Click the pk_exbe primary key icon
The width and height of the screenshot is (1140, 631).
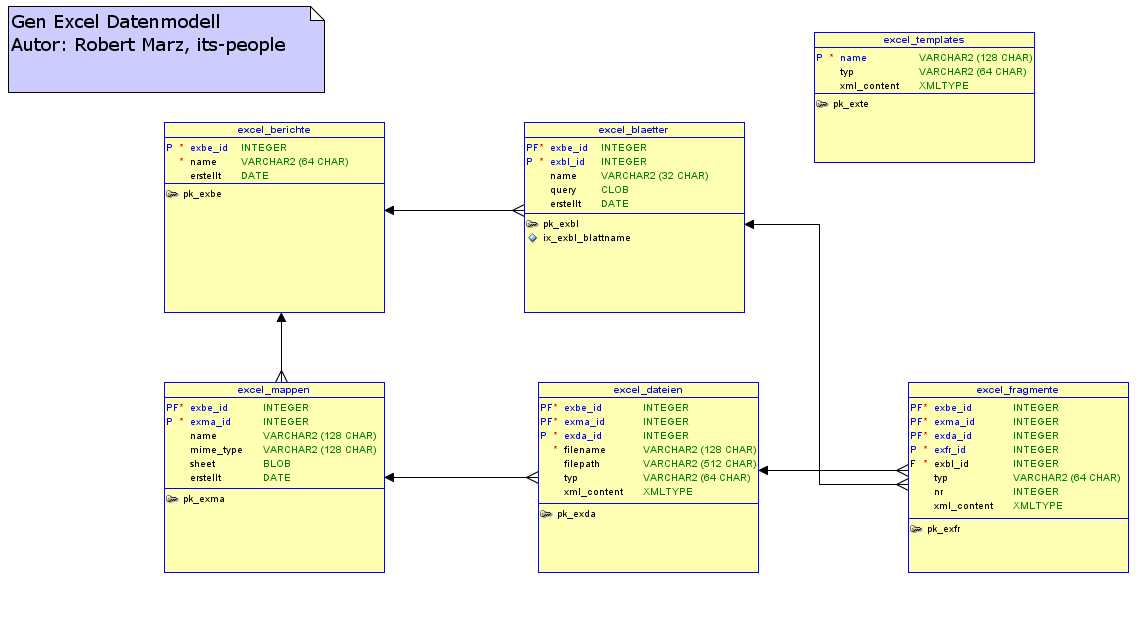172,194
